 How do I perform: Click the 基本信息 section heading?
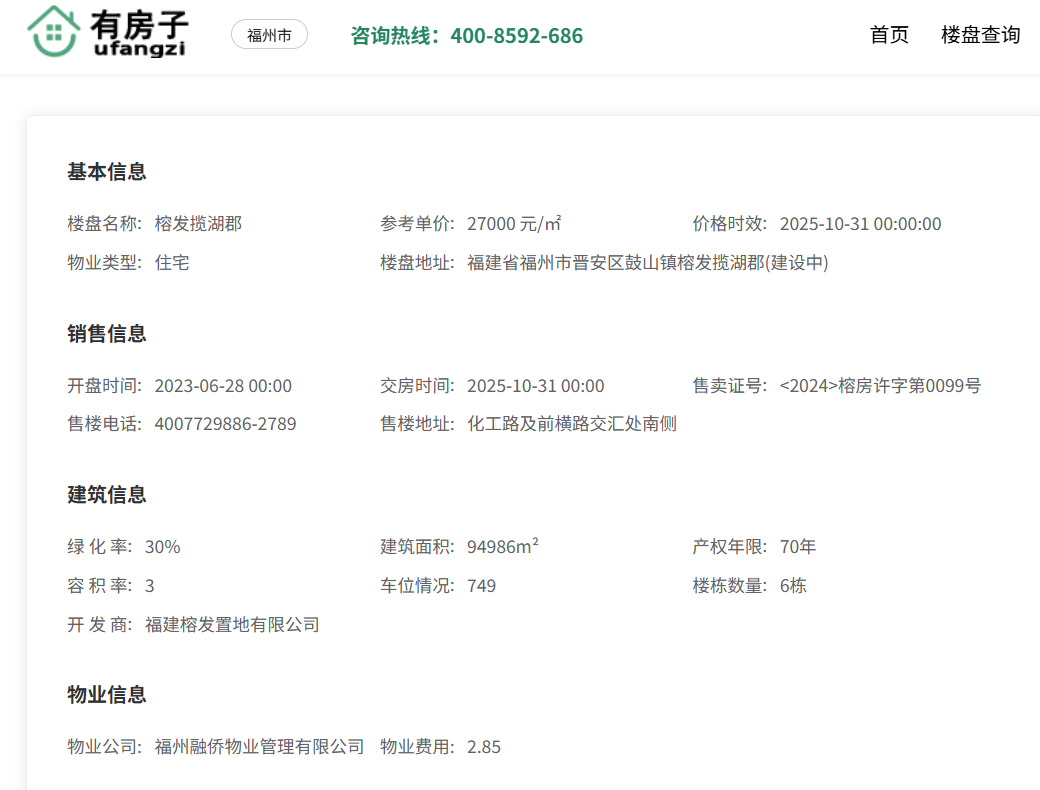coord(107,172)
